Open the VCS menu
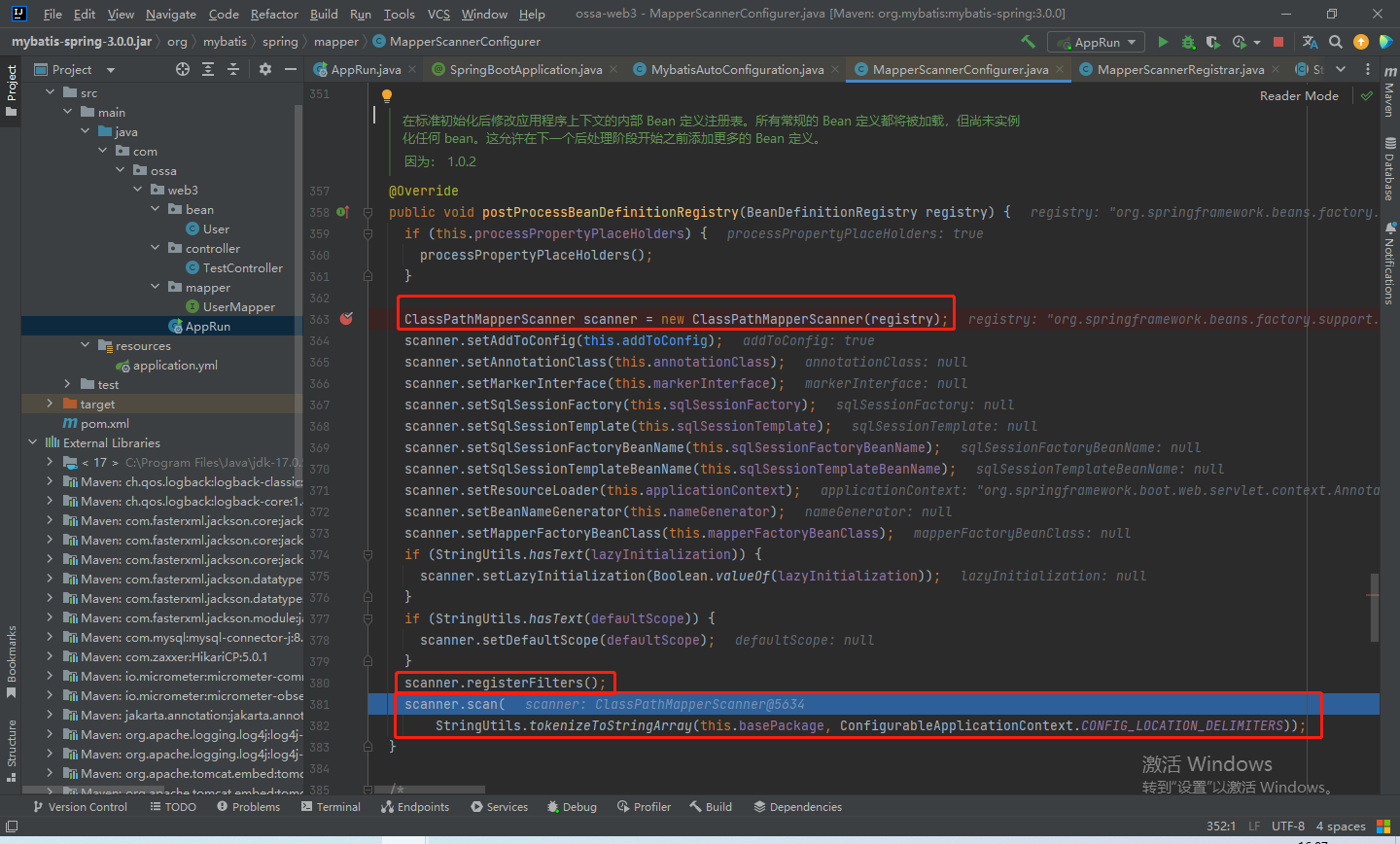Viewport: 1400px width, 844px height. point(438,14)
